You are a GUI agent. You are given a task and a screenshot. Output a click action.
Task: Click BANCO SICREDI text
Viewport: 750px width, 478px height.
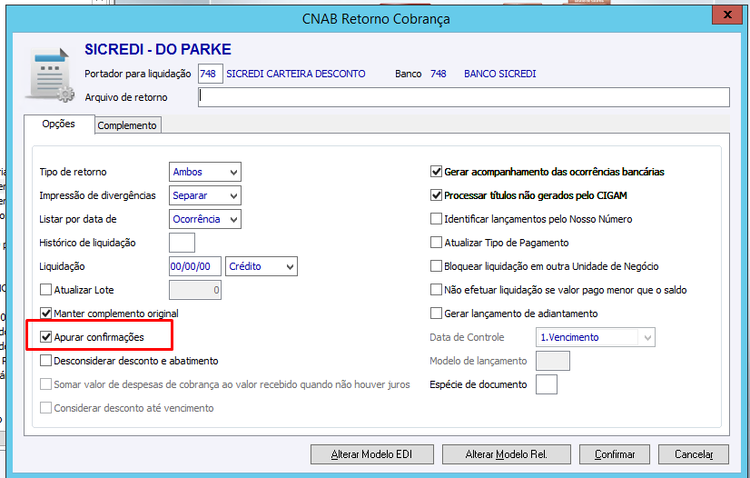[500, 74]
